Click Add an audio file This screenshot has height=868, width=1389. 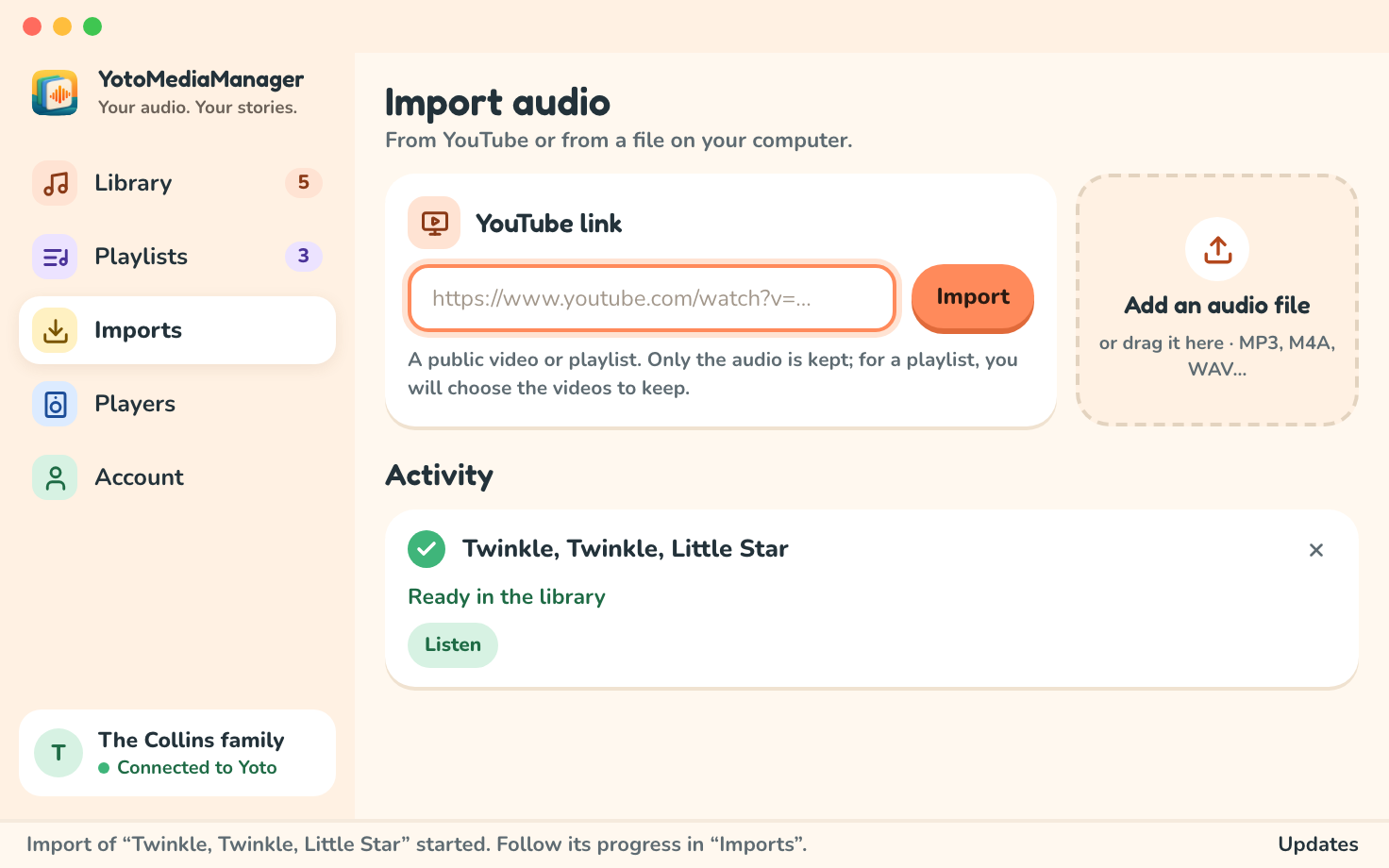[1217, 300]
